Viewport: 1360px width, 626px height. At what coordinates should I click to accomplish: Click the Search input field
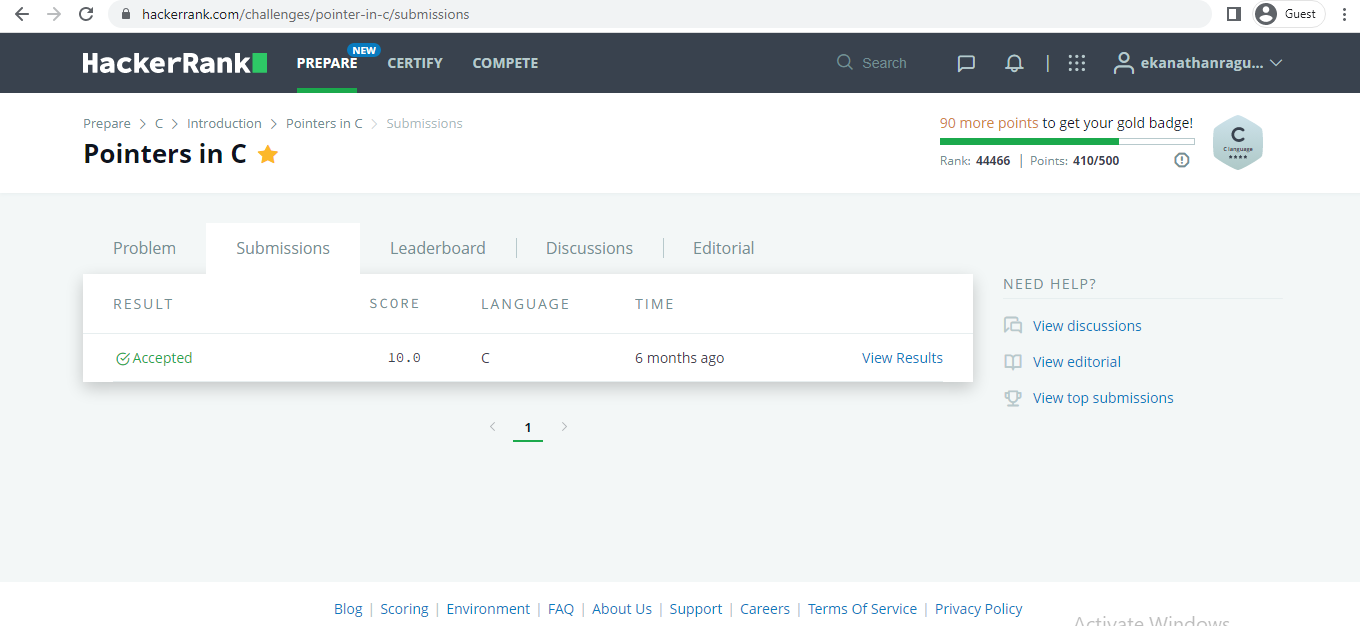click(x=884, y=63)
